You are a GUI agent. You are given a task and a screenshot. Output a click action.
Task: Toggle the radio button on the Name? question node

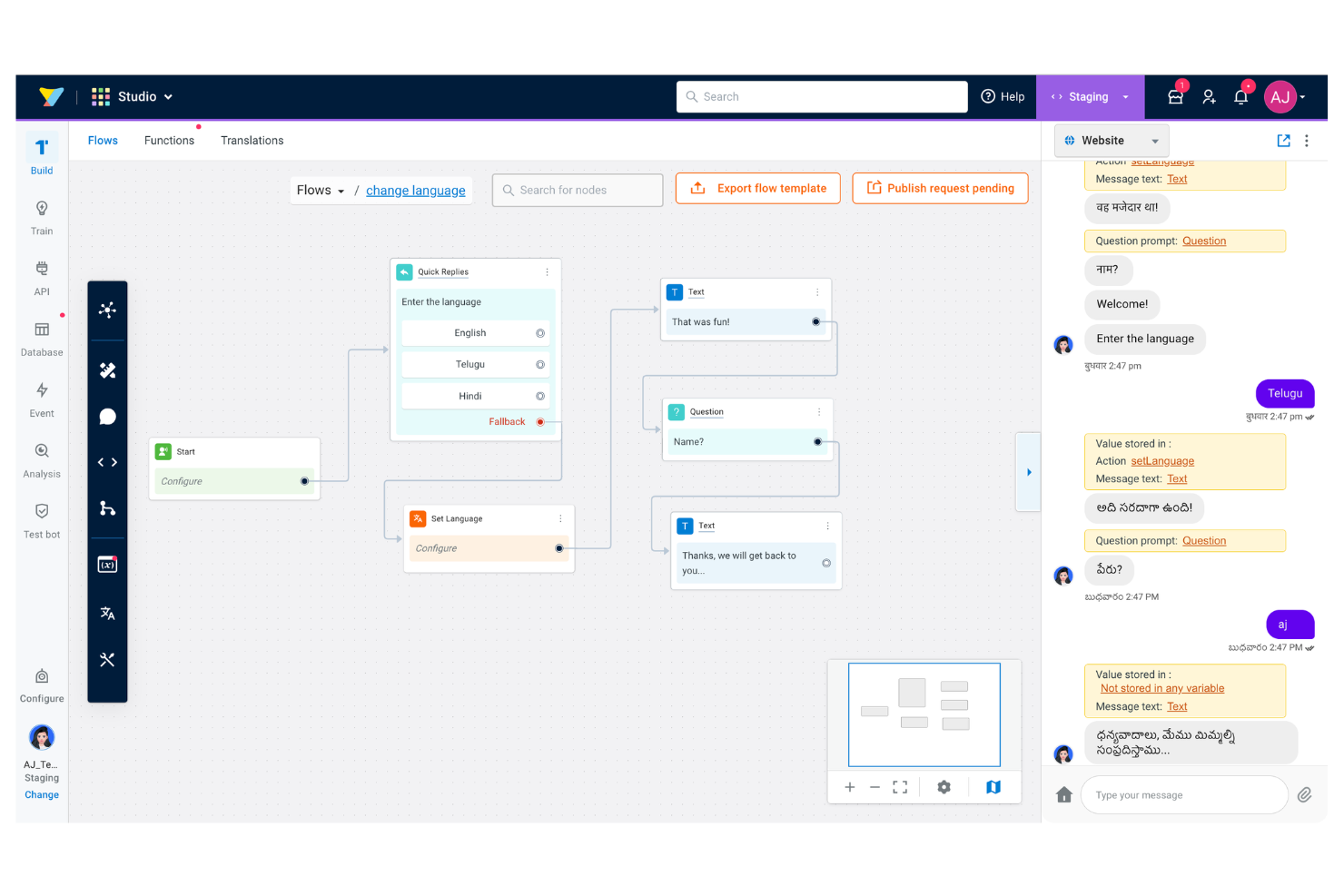pyautogui.click(x=817, y=442)
